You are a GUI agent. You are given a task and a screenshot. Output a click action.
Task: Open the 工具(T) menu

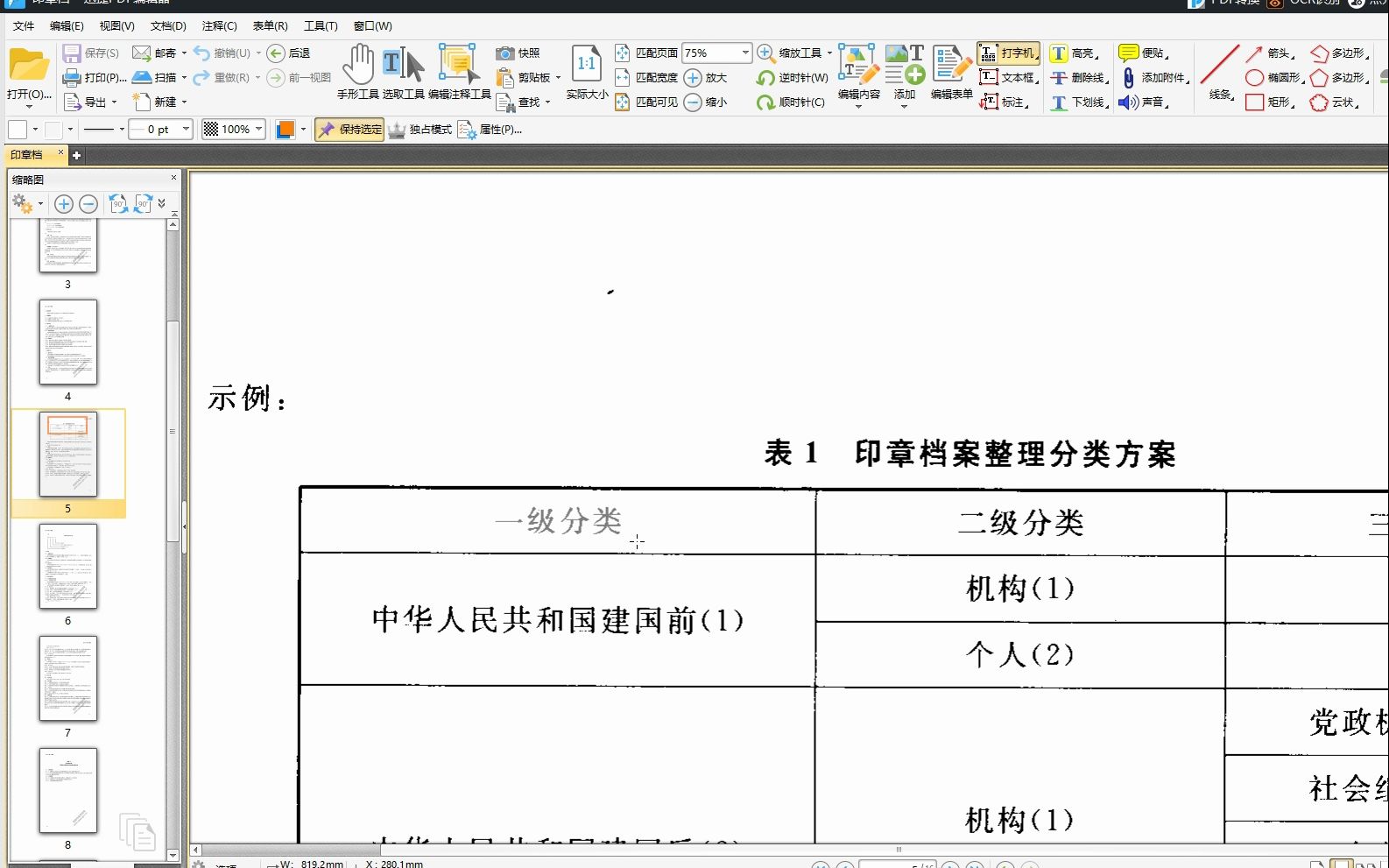tap(321, 26)
